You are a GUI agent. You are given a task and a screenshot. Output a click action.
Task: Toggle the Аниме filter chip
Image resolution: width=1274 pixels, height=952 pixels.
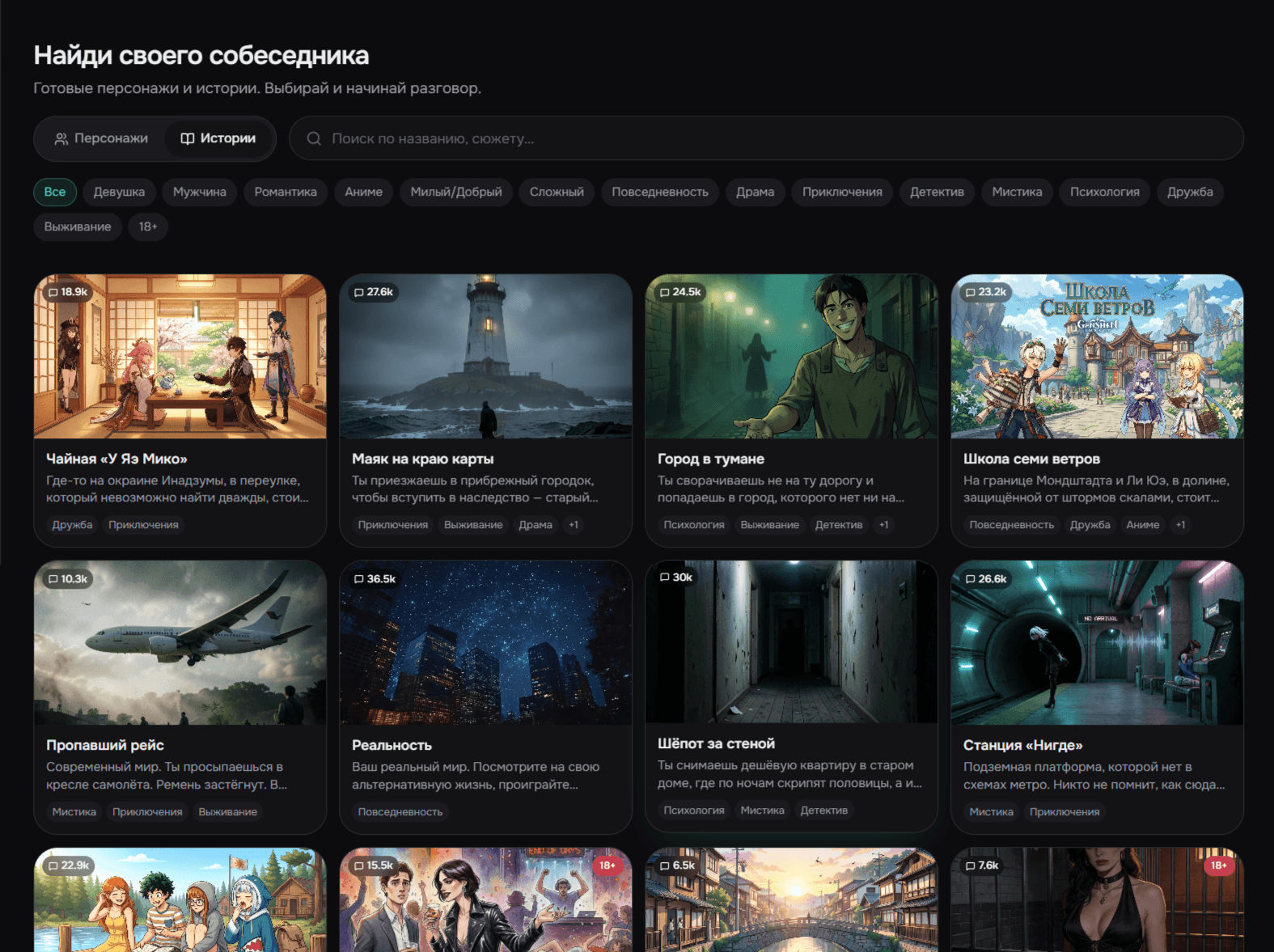pos(364,192)
